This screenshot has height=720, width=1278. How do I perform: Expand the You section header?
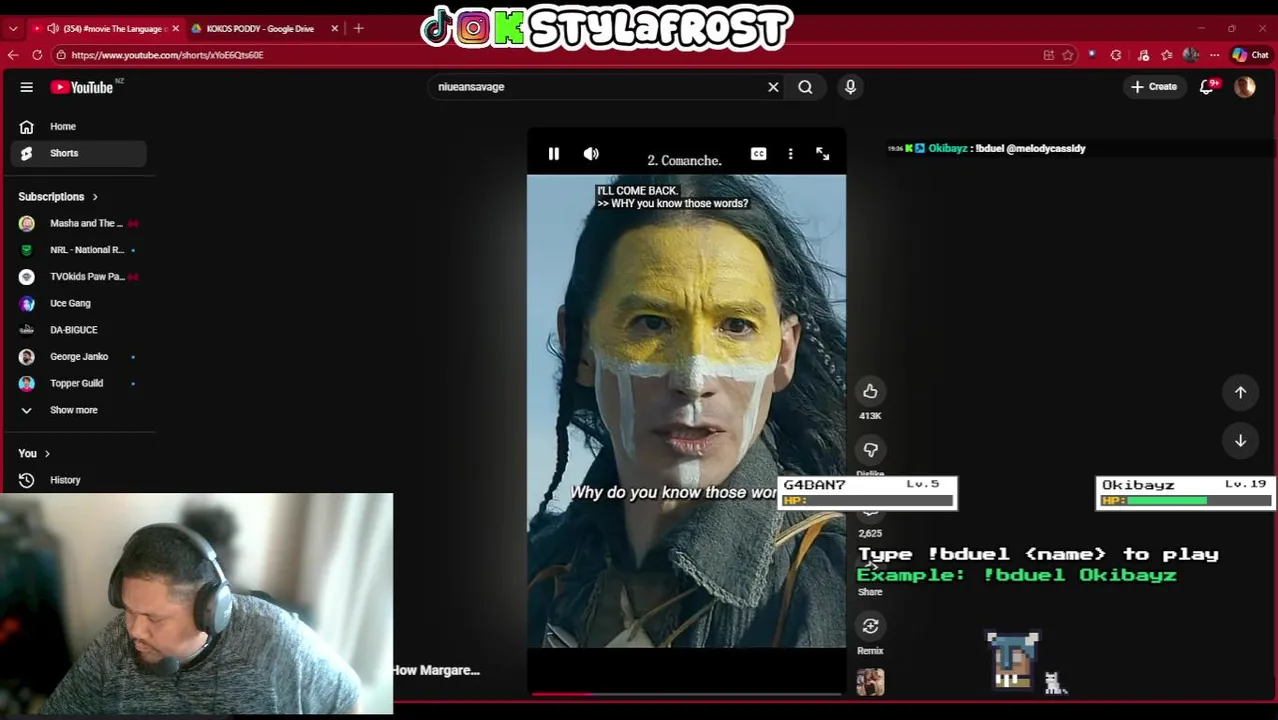point(34,454)
